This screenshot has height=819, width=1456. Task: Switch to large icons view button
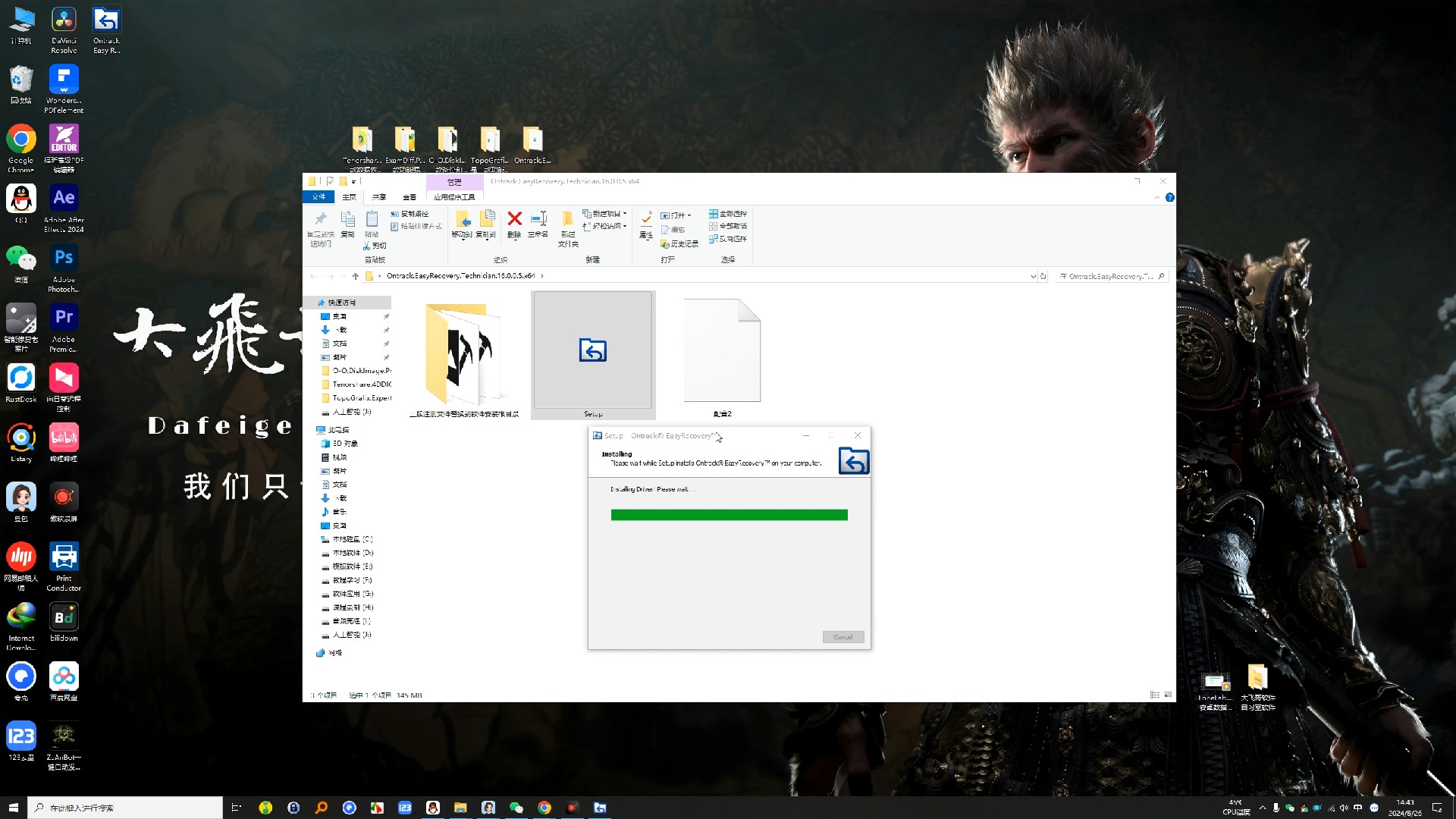click(1168, 695)
